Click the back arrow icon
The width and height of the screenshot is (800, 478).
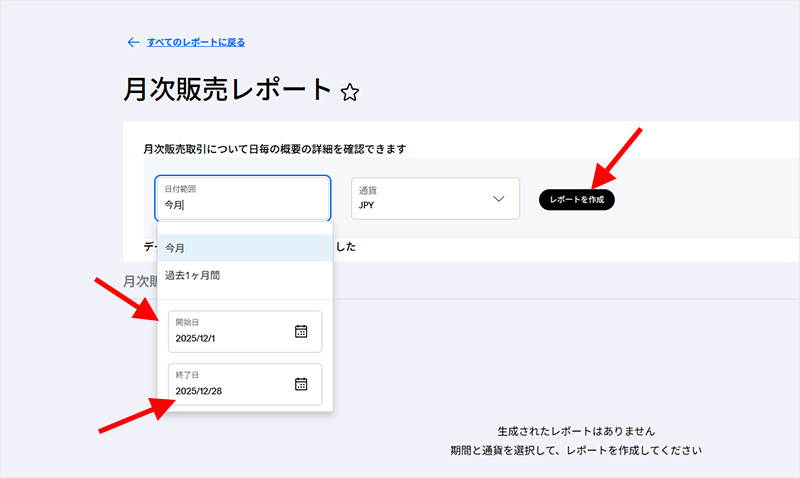tap(133, 42)
